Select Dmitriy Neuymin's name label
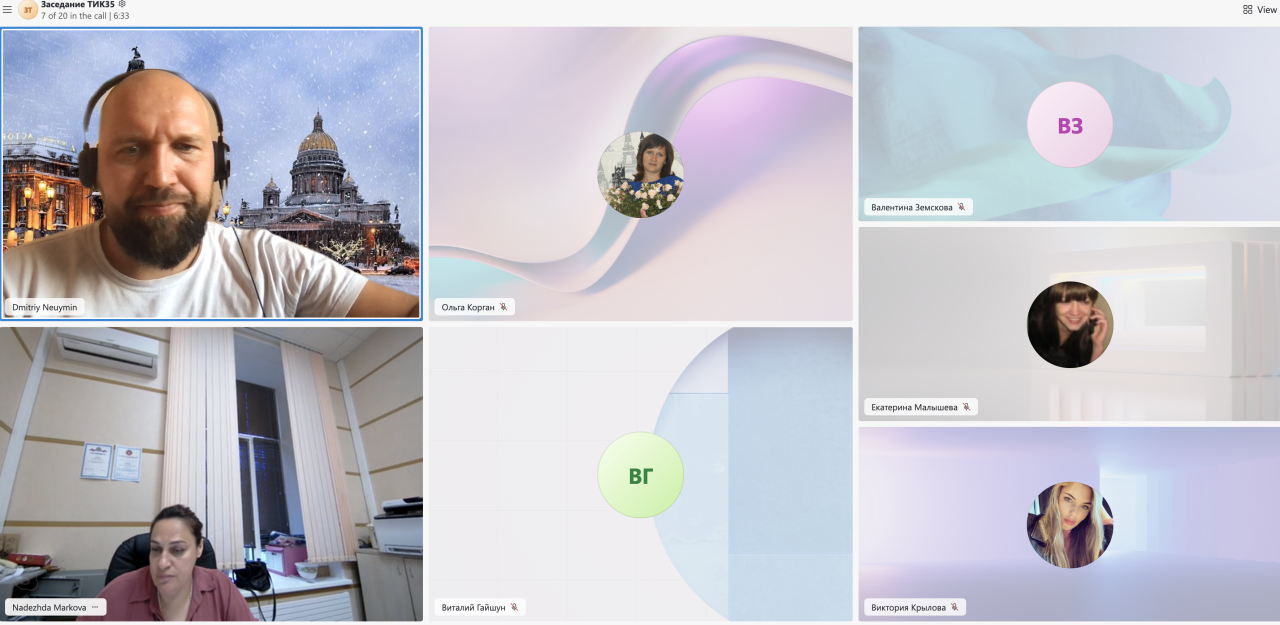 44,307
